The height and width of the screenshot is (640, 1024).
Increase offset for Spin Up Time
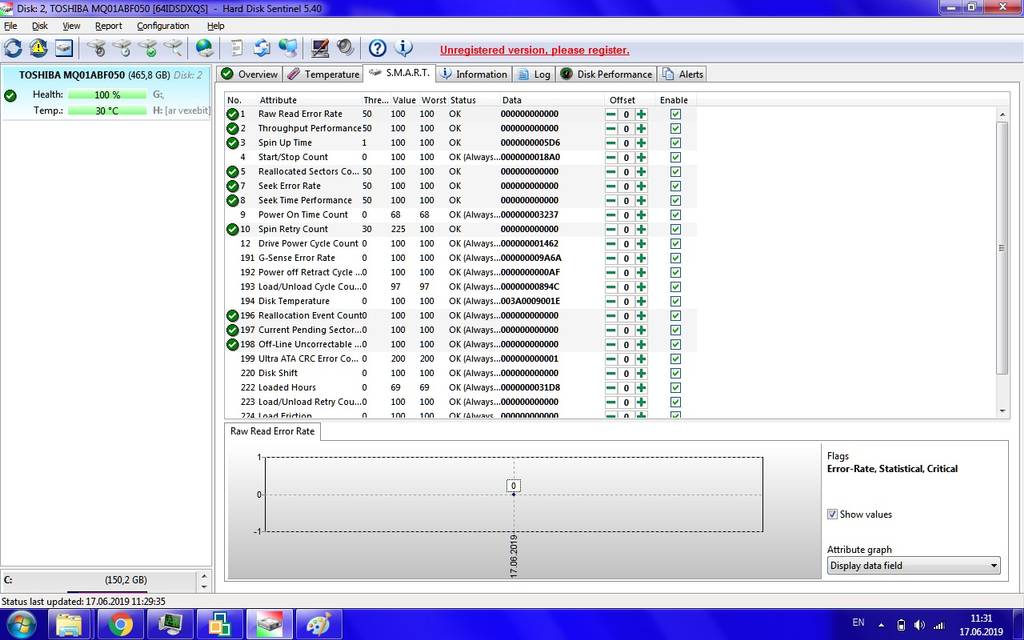[x=641, y=143]
